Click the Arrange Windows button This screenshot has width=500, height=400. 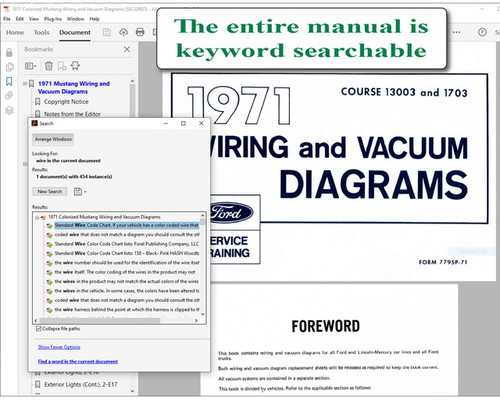click(x=53, y=139)
